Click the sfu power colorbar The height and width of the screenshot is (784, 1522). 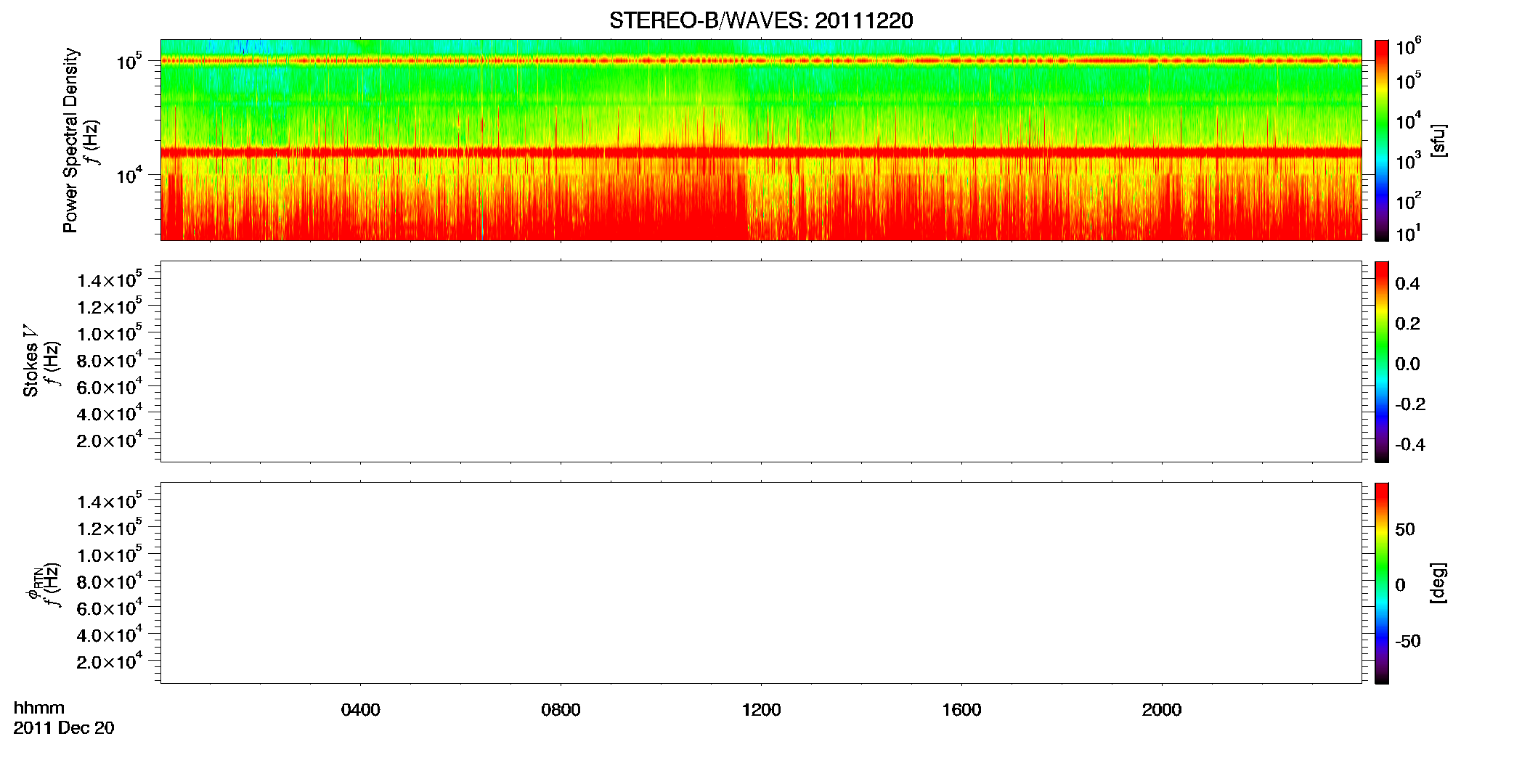(1382, 140)
